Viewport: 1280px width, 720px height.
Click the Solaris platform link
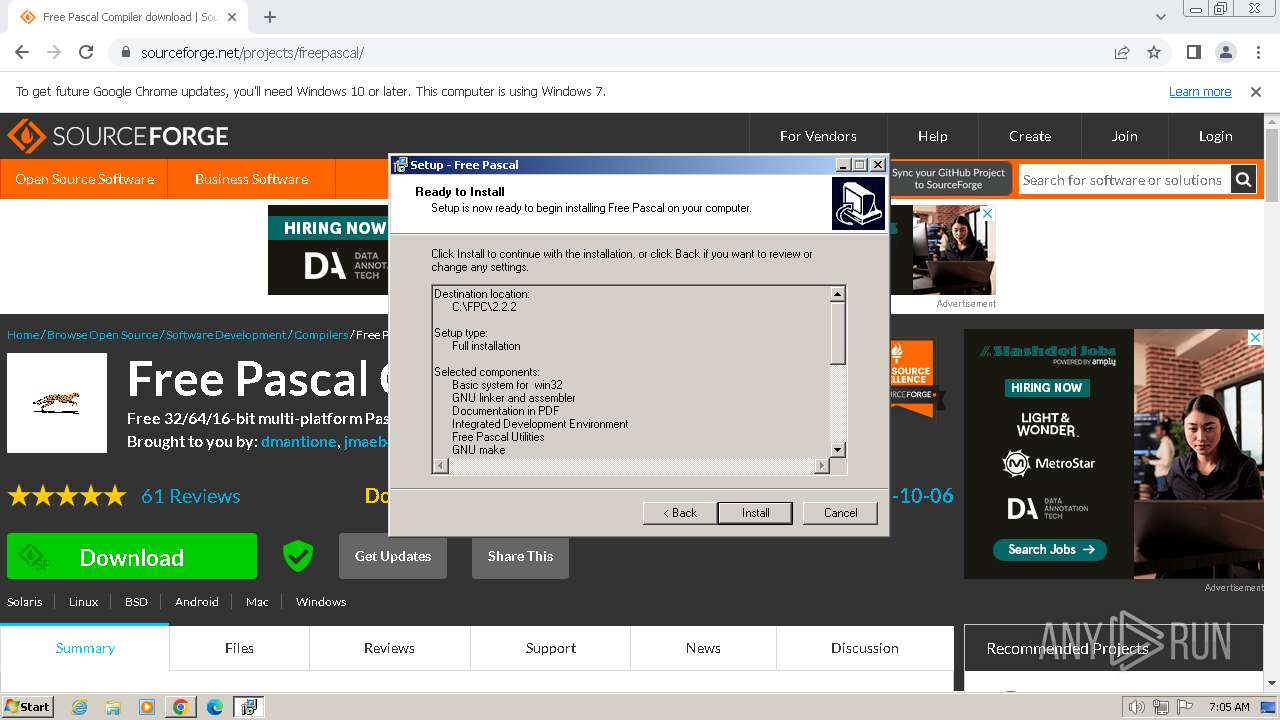[25, 602]
